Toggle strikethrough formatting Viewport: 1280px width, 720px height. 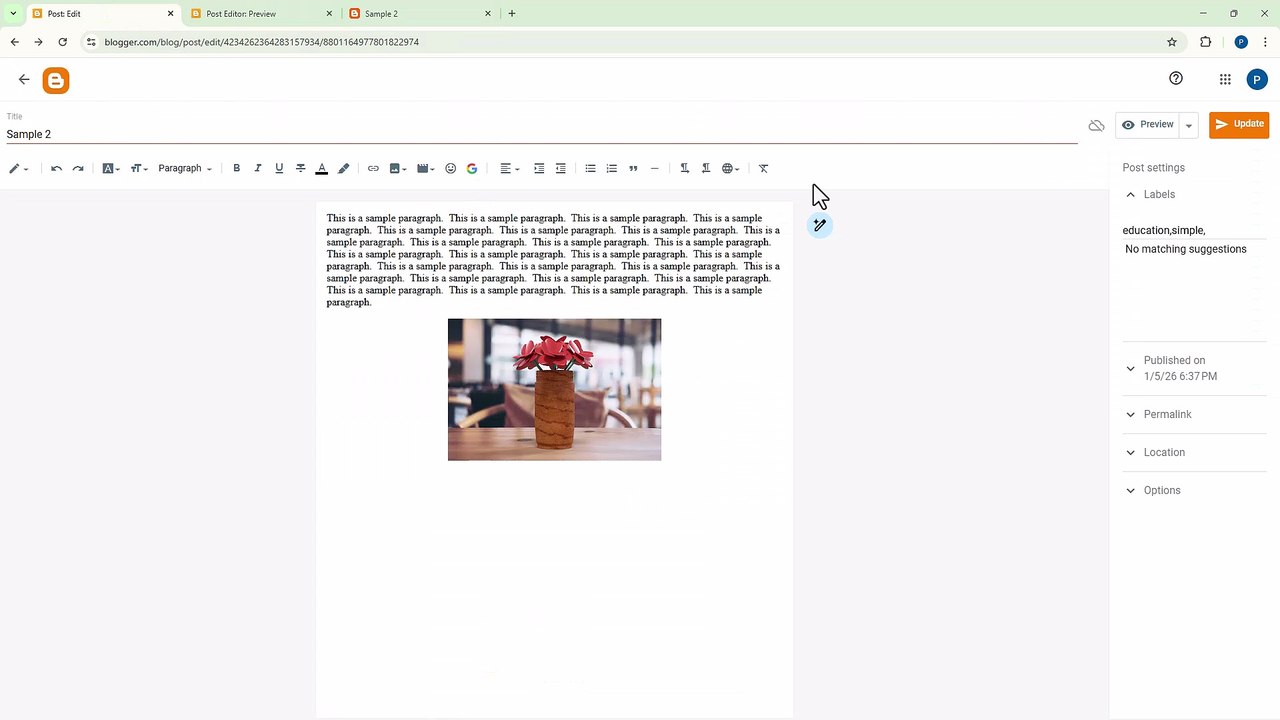[x=300, y=168]
